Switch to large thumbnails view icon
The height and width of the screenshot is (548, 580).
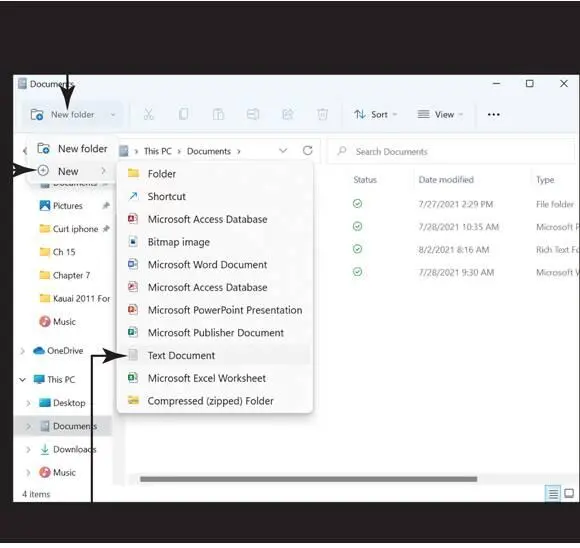[569, 494]
